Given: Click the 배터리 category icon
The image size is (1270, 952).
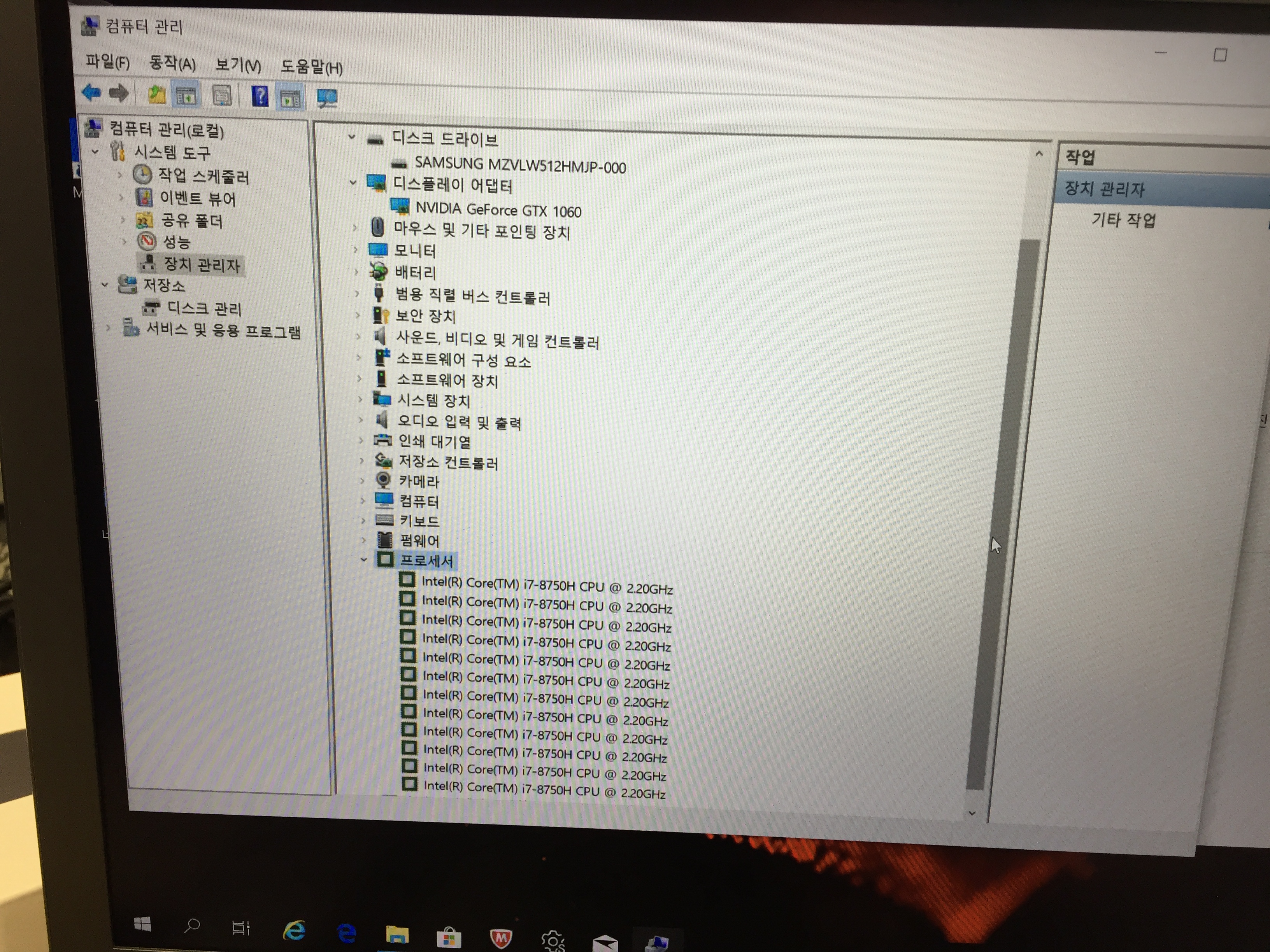Looking at the screenshot, I should (378, 271).
